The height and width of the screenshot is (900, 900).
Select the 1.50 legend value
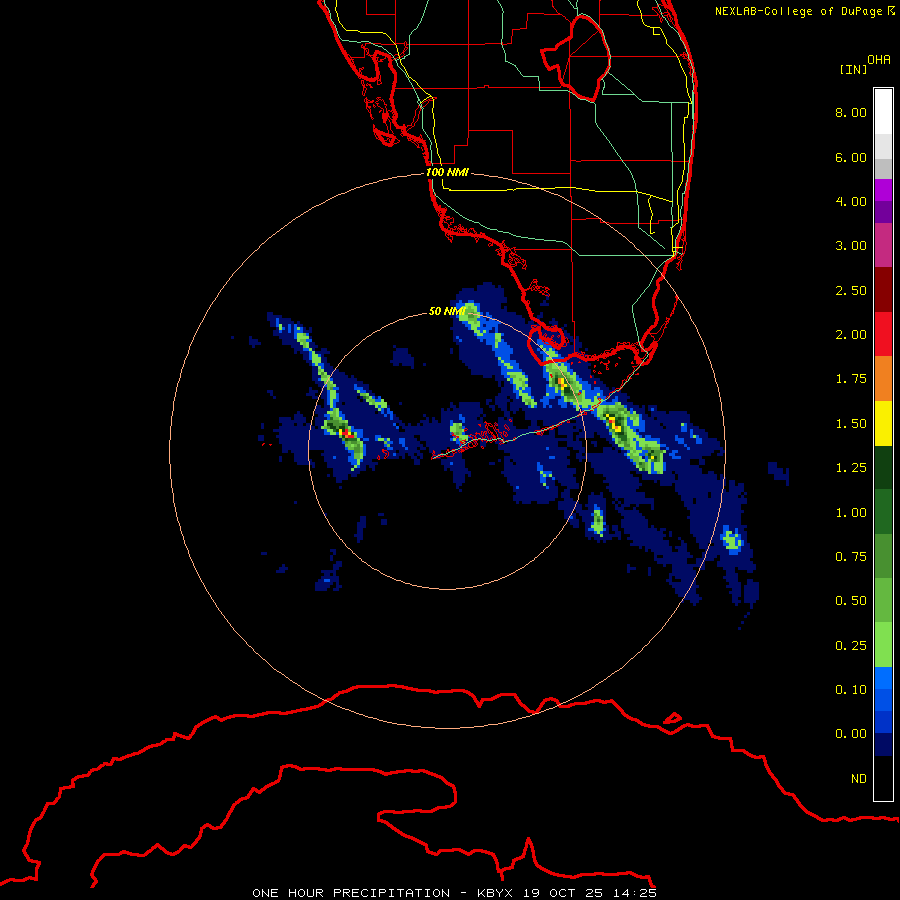[851, 424]
